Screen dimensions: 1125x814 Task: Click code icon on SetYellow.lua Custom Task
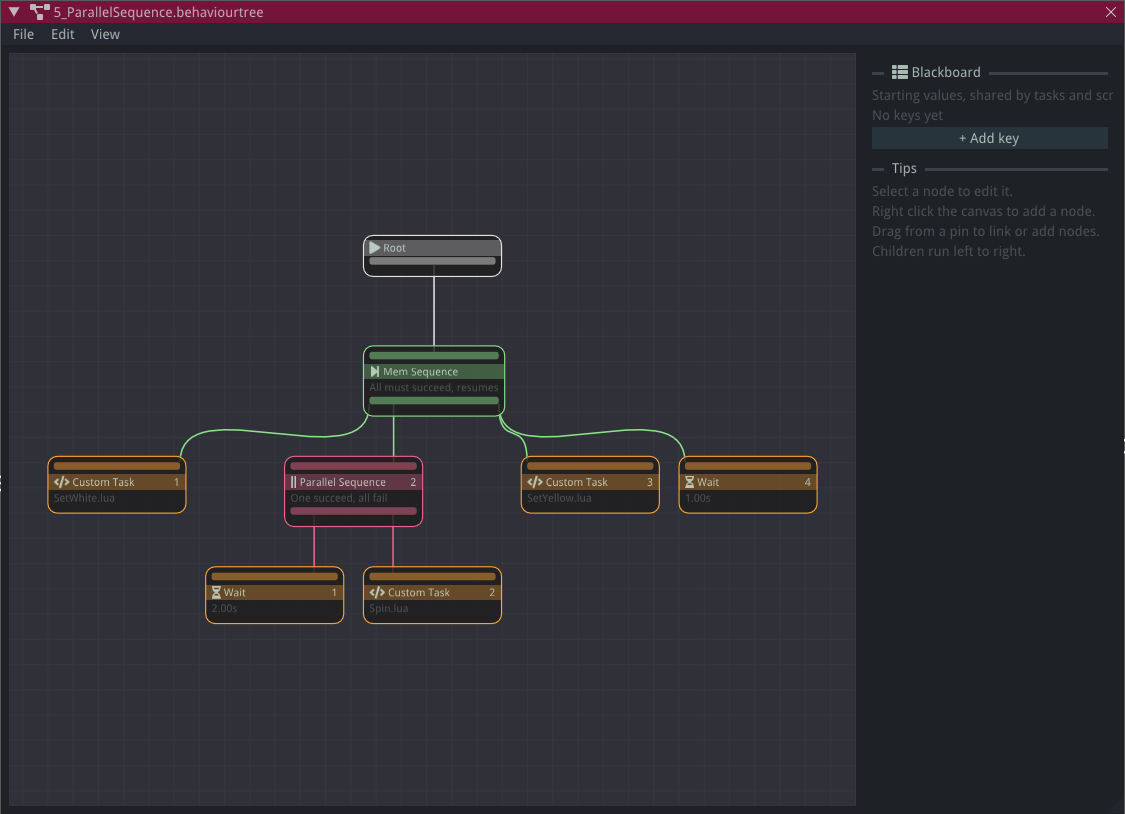(x=535, y=482)
